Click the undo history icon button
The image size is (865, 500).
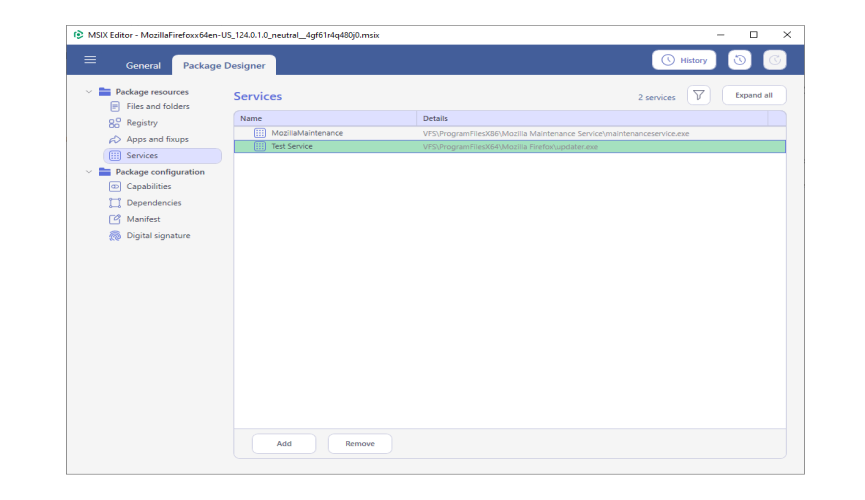click(x=740, y=60)
